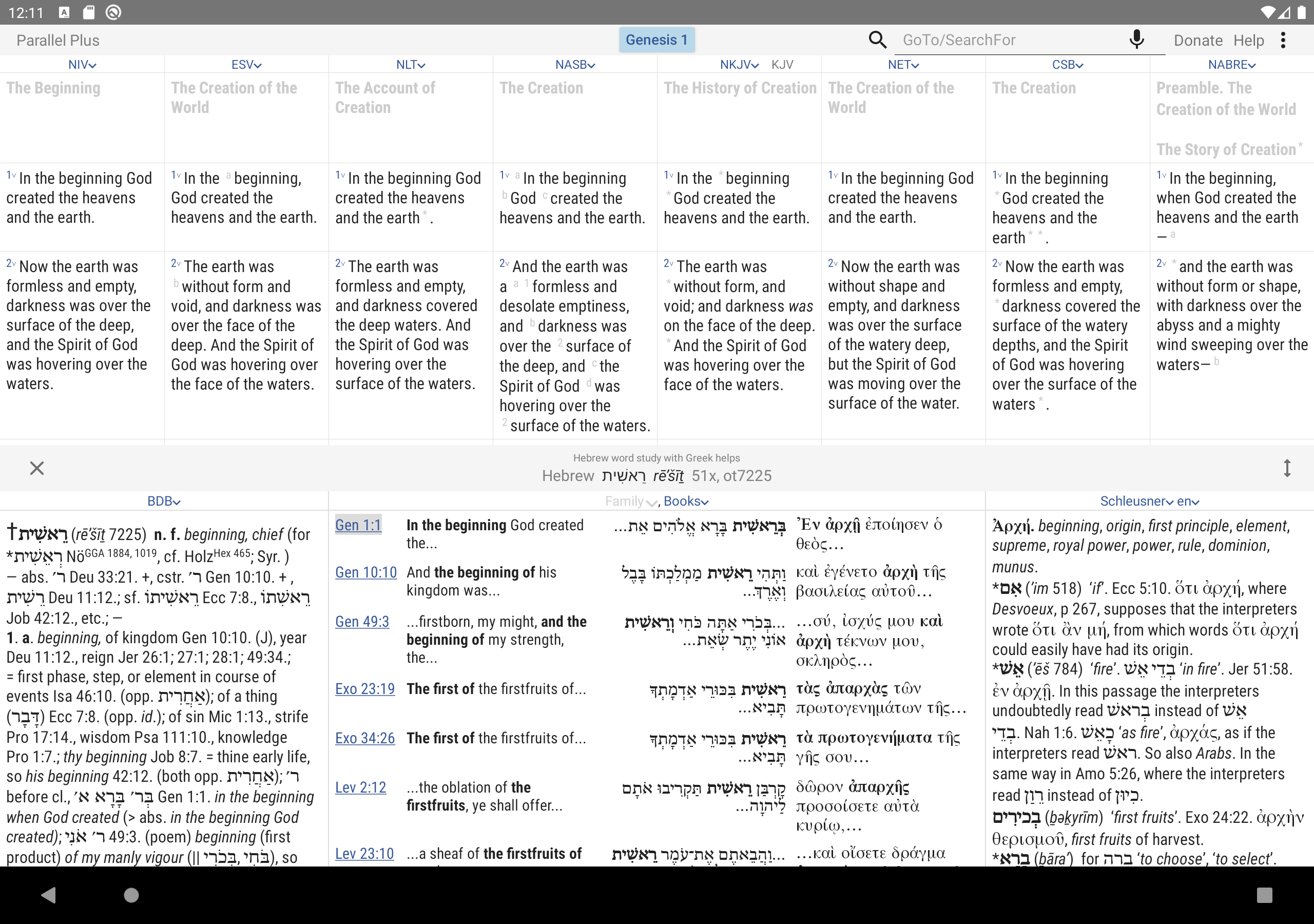The width and height of the screenshot is (1314, 924).
Task: Open the Help menu item
Action: (x=1248, y=40)
